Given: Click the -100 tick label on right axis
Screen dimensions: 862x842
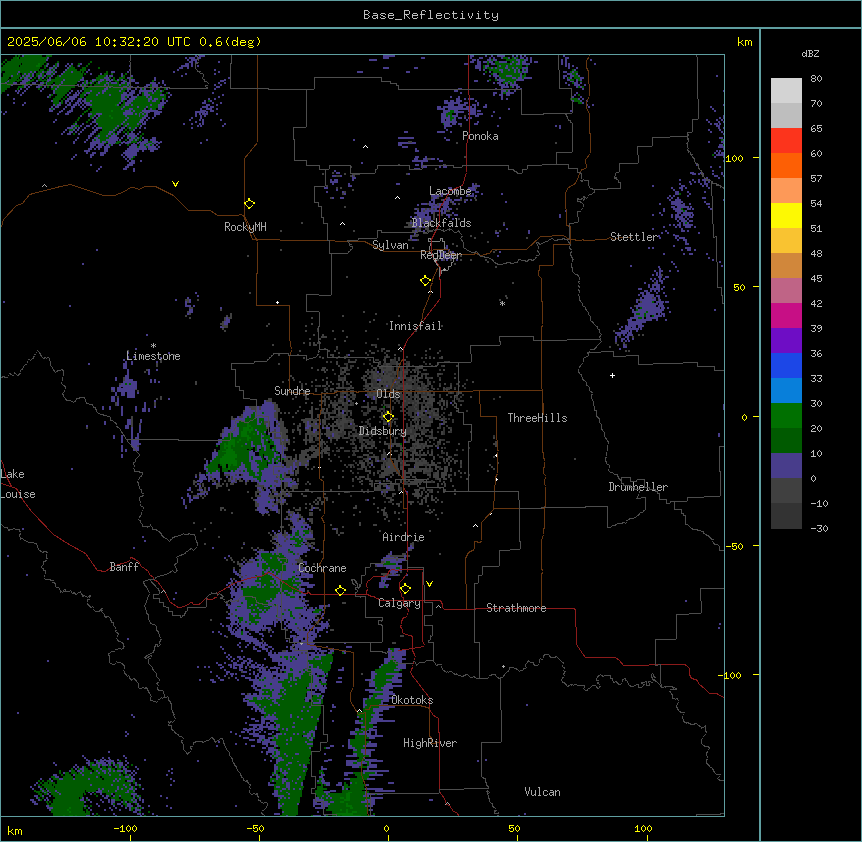Looking at the screenshot, I should point(731,675).
